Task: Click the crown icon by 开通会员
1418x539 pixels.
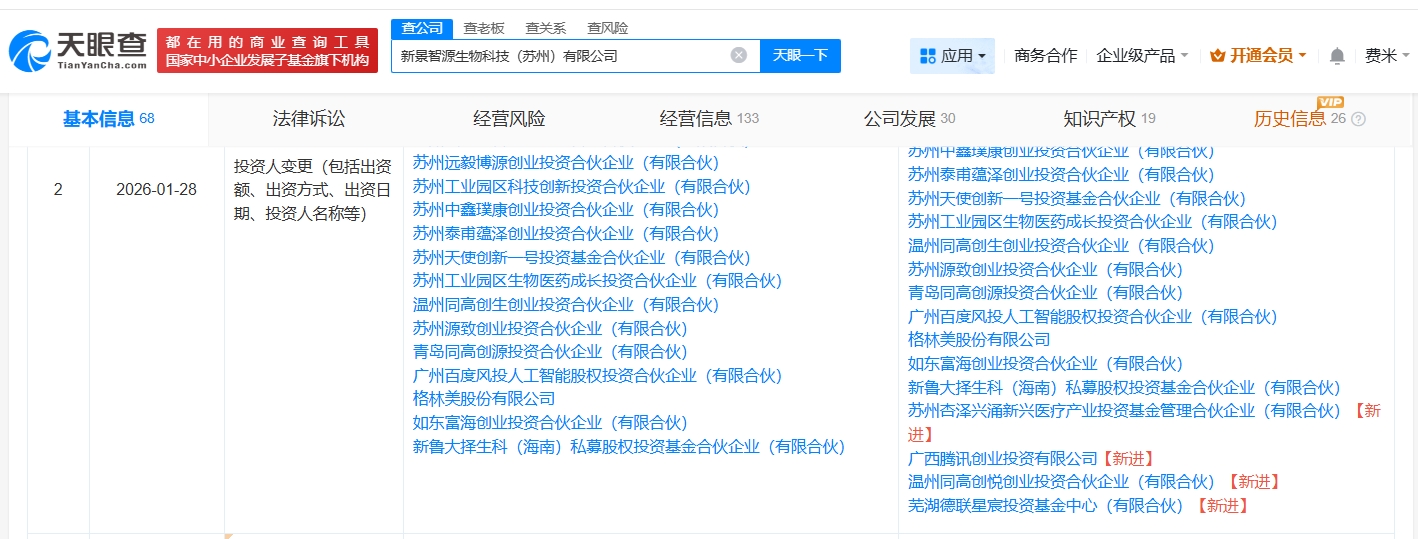Action: click(1217, 56)
